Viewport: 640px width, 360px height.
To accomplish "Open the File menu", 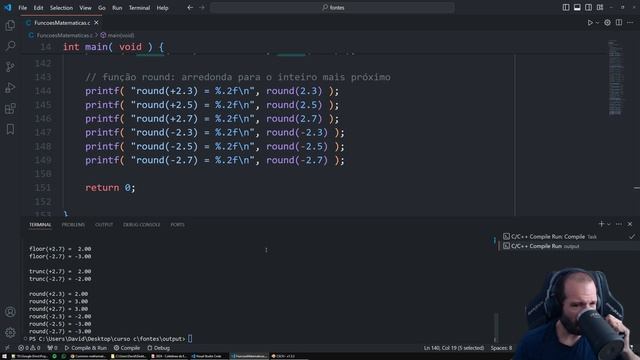I will click(23, 8).
